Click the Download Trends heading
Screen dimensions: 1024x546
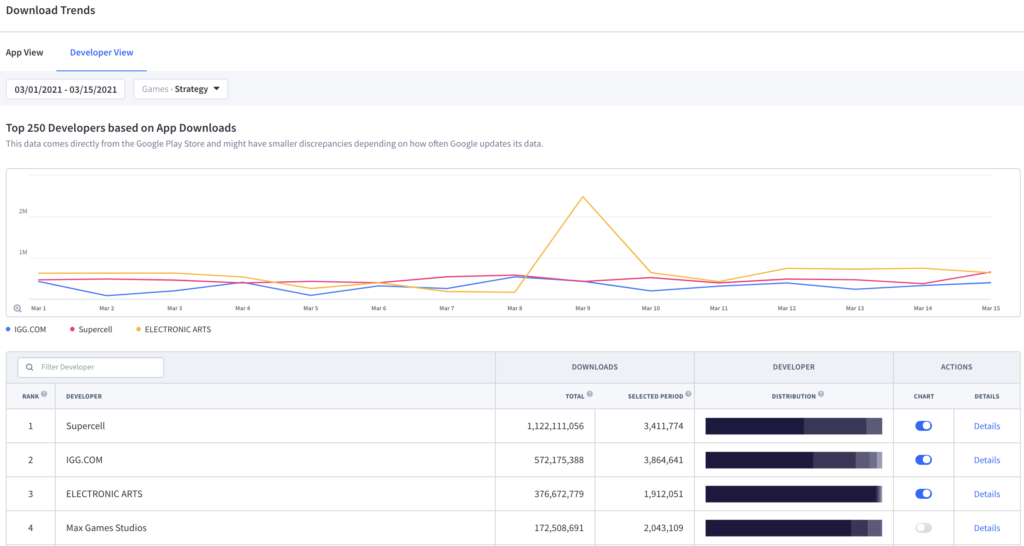coord(50,10)
